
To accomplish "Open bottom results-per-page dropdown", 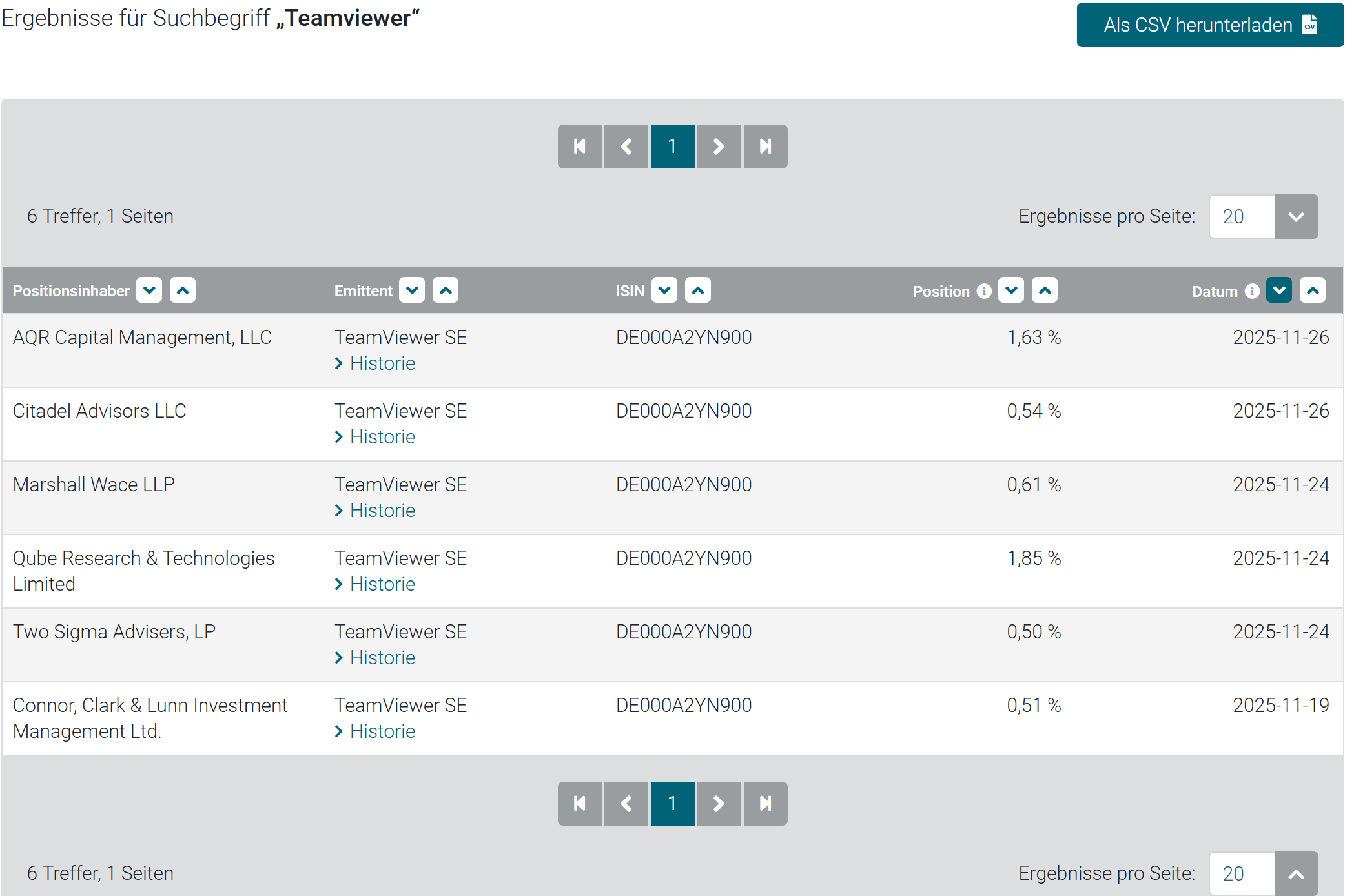I will pos(1296,874).
